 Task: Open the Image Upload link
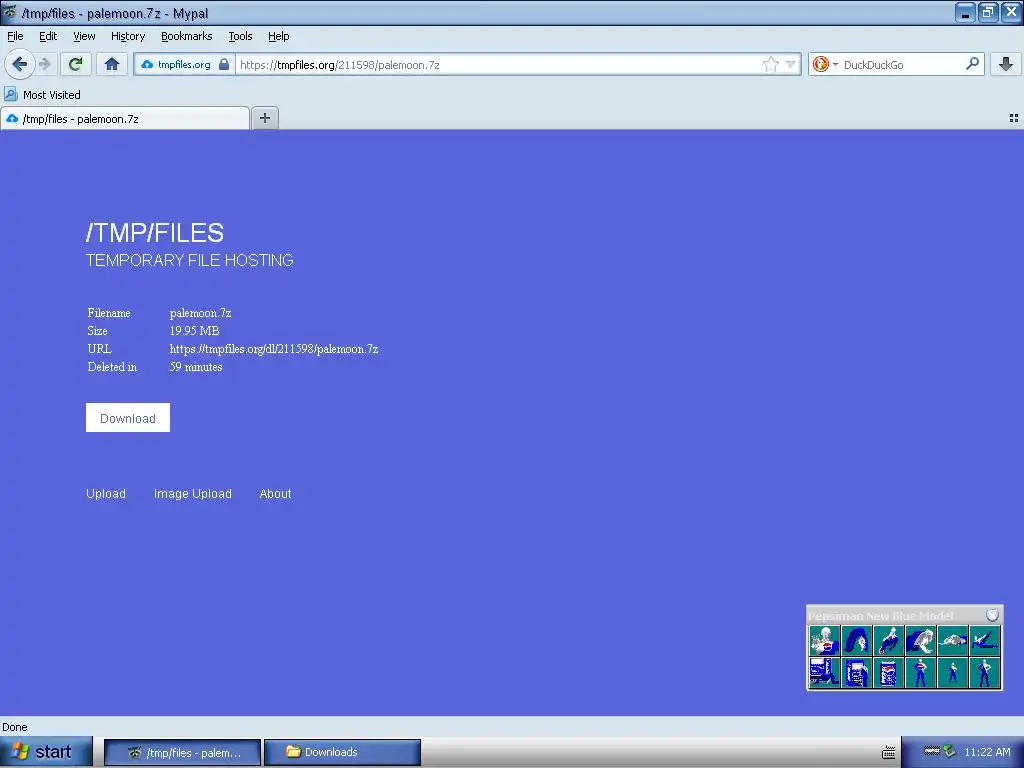[193, 494]
